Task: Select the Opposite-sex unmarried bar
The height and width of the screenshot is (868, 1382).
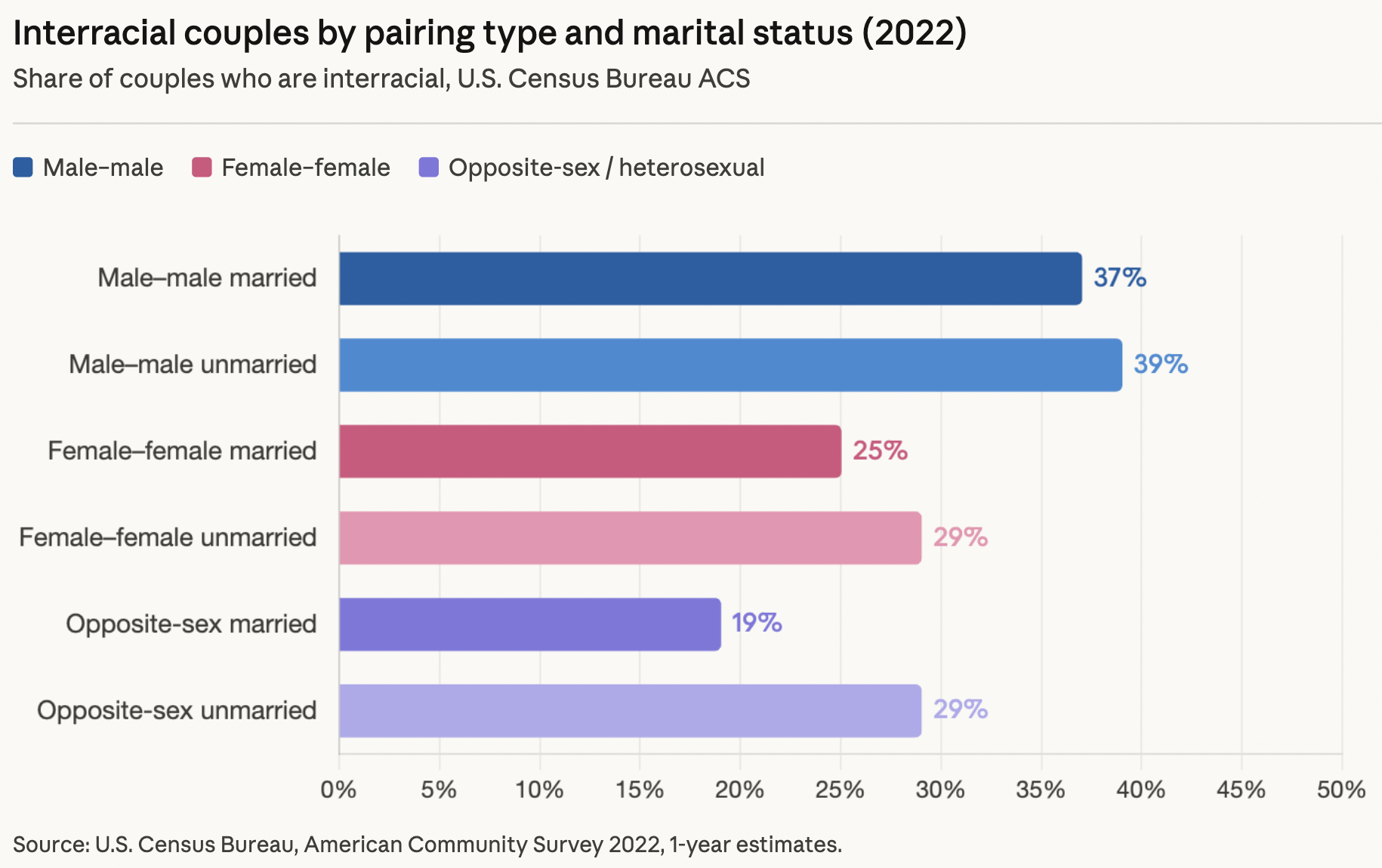Action: pyautogui.click(x=630, y=711)
